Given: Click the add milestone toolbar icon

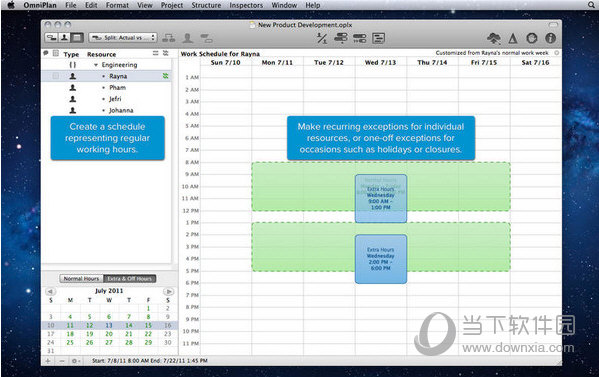Looking at the screenshot, I should (206, 38).
